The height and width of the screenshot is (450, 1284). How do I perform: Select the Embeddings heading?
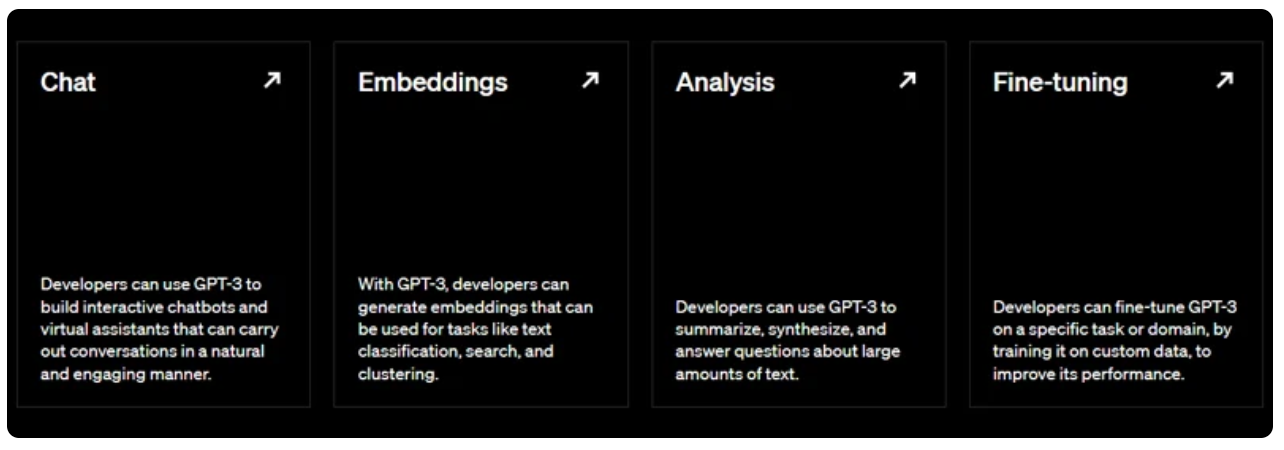pyautogui.click(x=433, y=82)
